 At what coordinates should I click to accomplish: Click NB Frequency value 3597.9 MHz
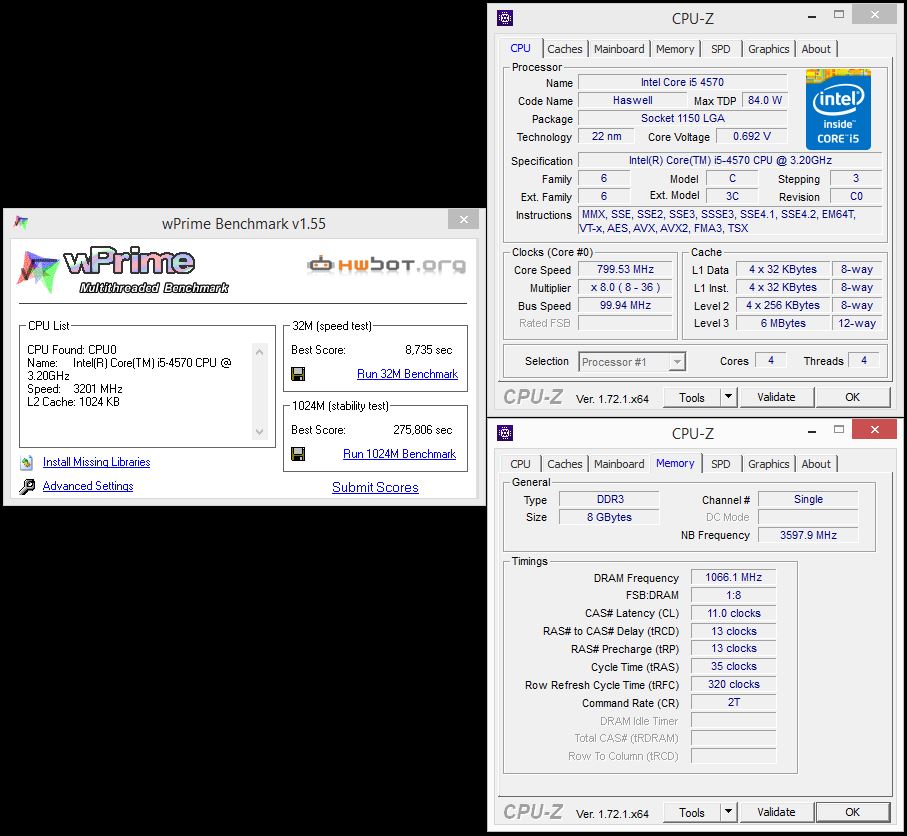click(808, 535)
